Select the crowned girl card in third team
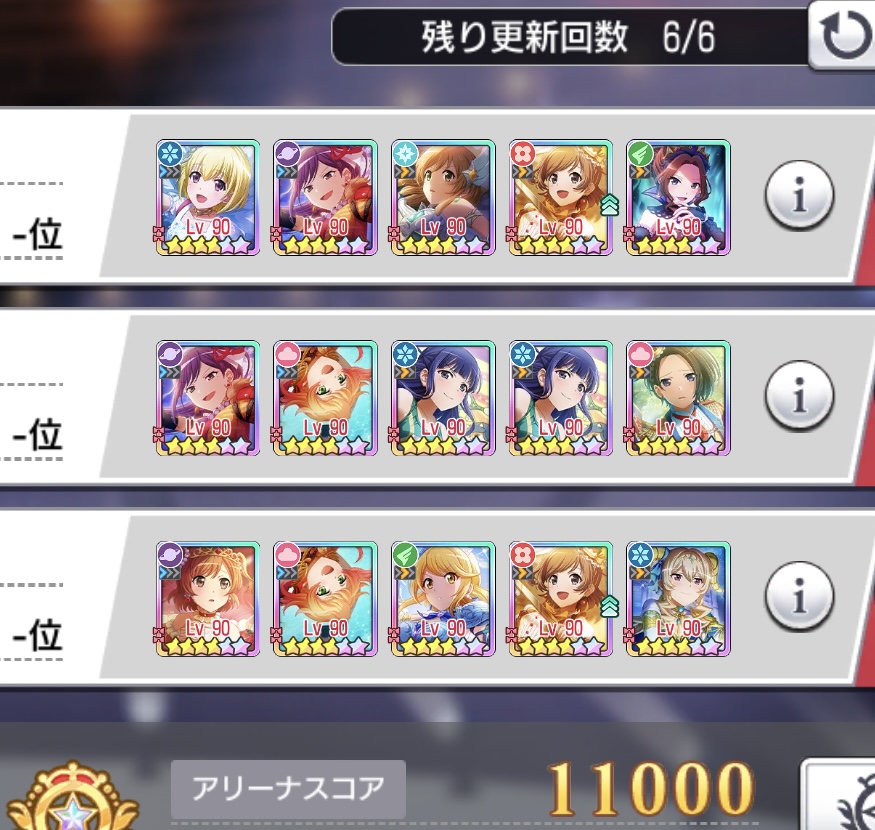Image resolution: width=875 pixels, height=830 pixels. tap(207, 599)
